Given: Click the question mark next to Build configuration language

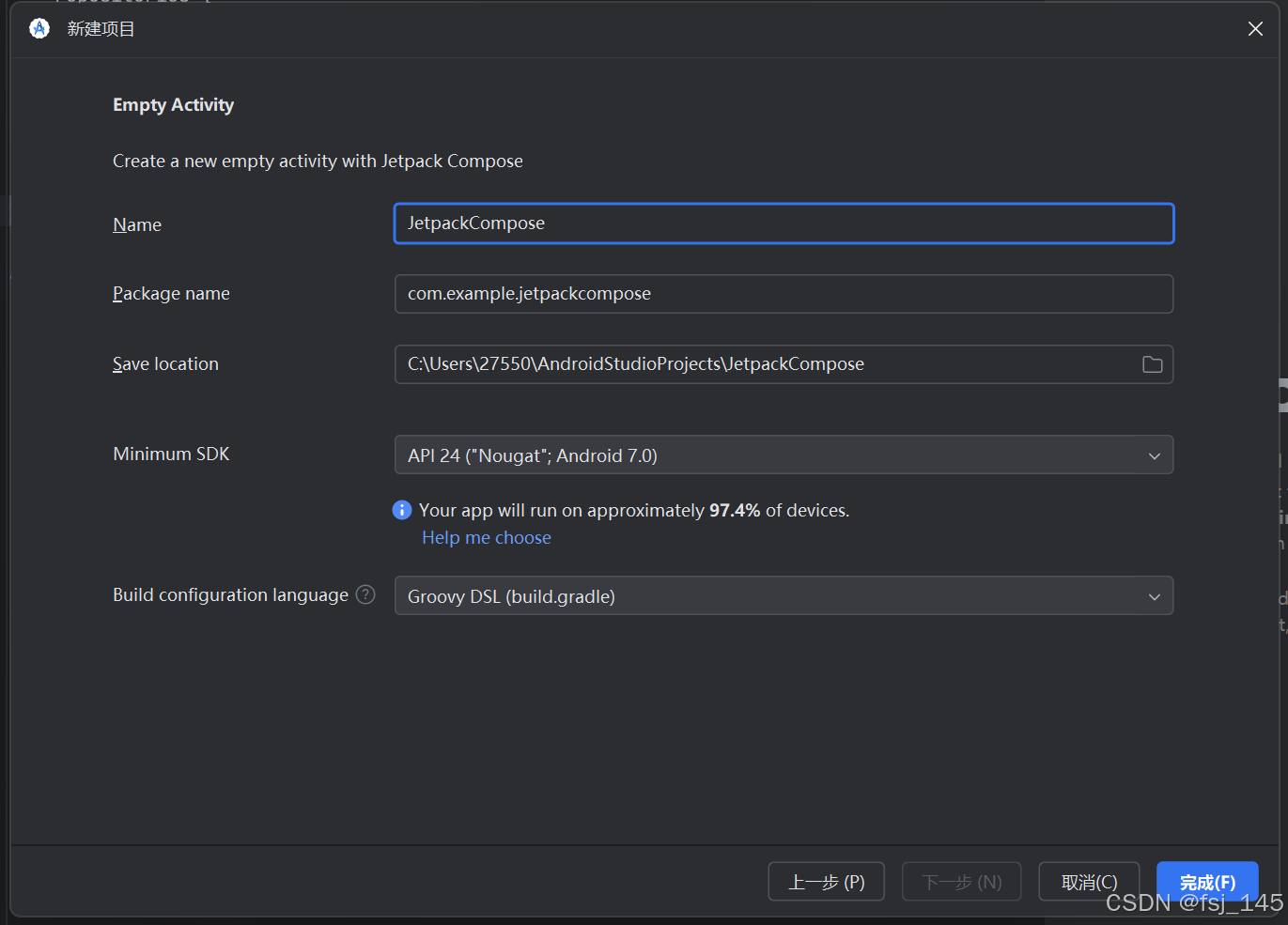Looking at the screenshot, I should click(365, 594).
